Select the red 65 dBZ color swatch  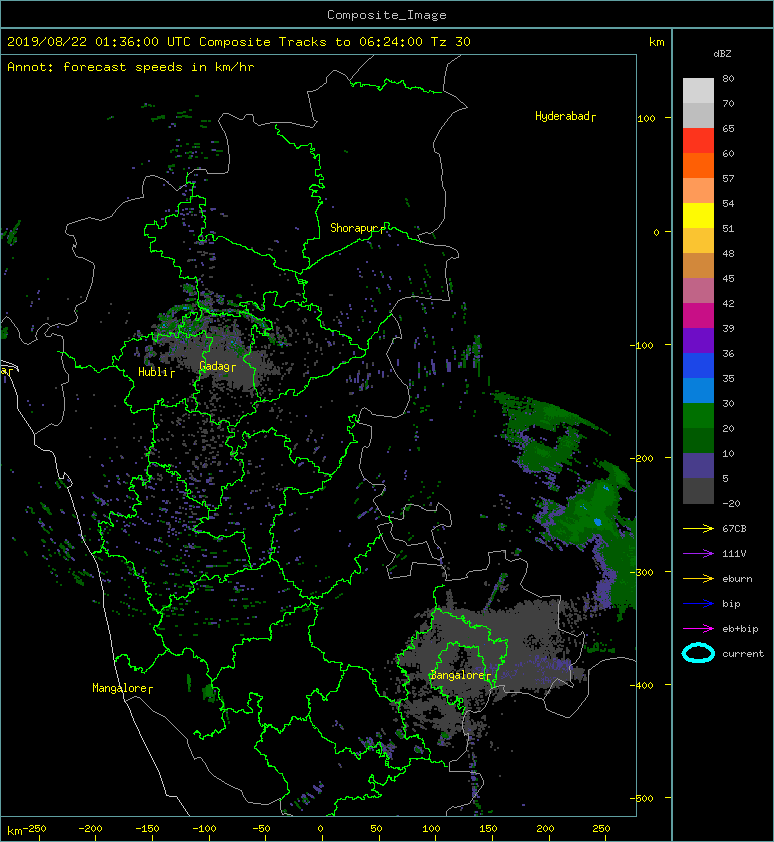click(698, 140)
